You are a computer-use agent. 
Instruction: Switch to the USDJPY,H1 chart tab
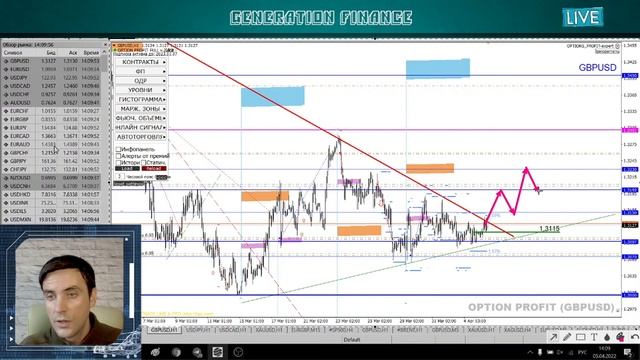tap(198, 329)
